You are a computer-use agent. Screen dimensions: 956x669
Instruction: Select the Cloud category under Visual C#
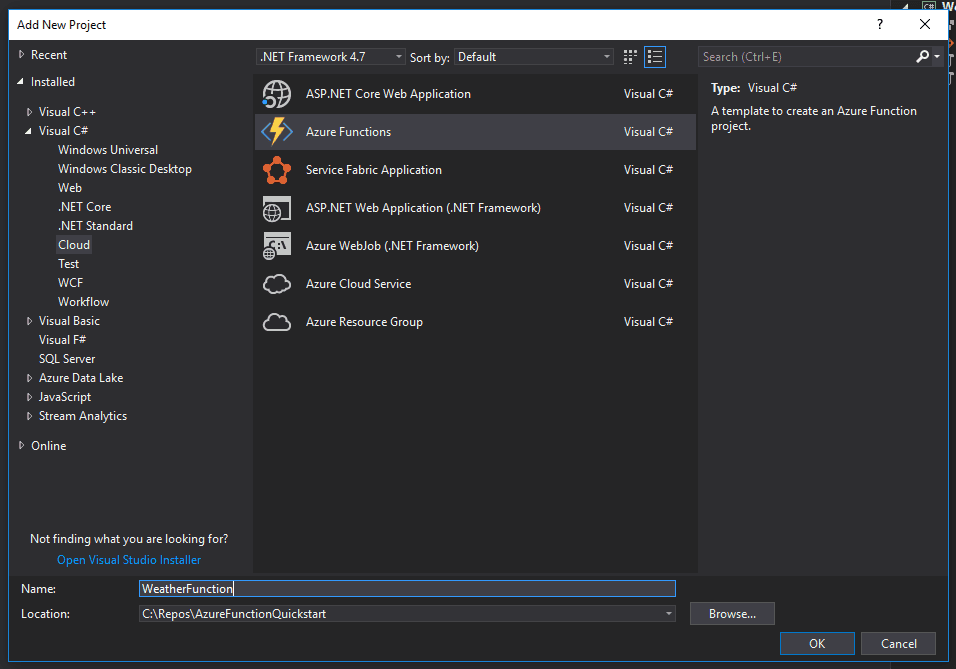pos(73,244)
